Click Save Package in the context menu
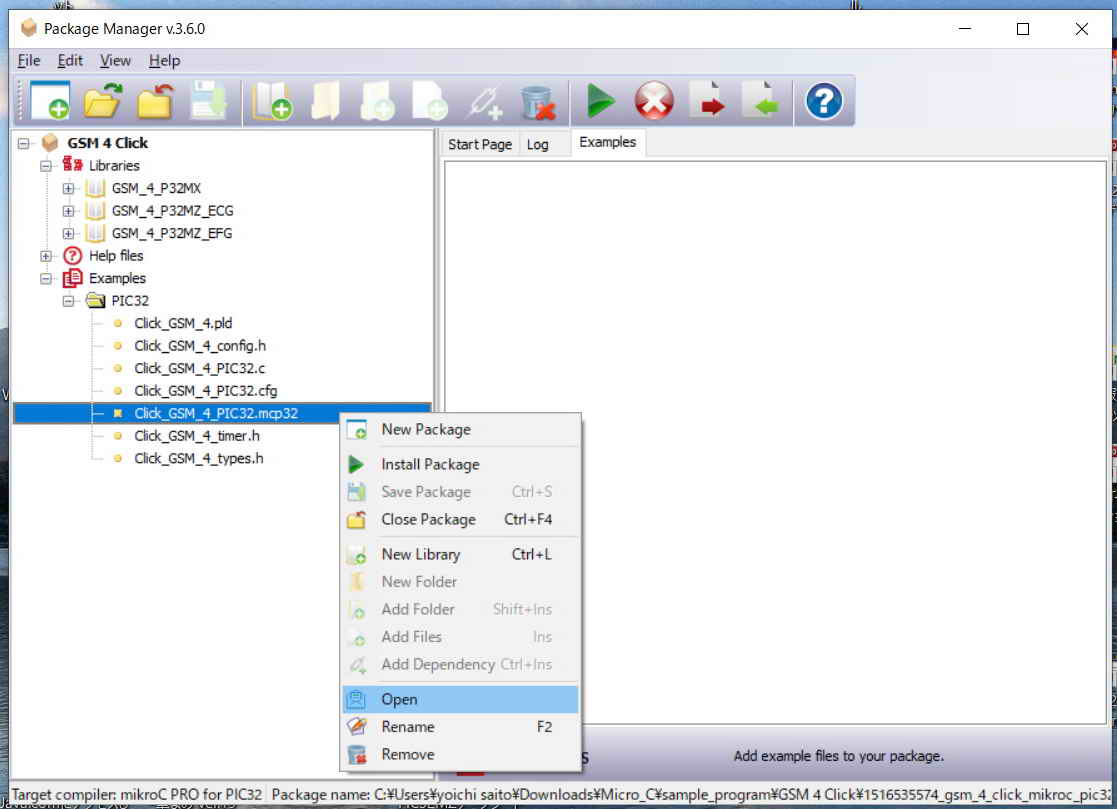 (460, 492)
